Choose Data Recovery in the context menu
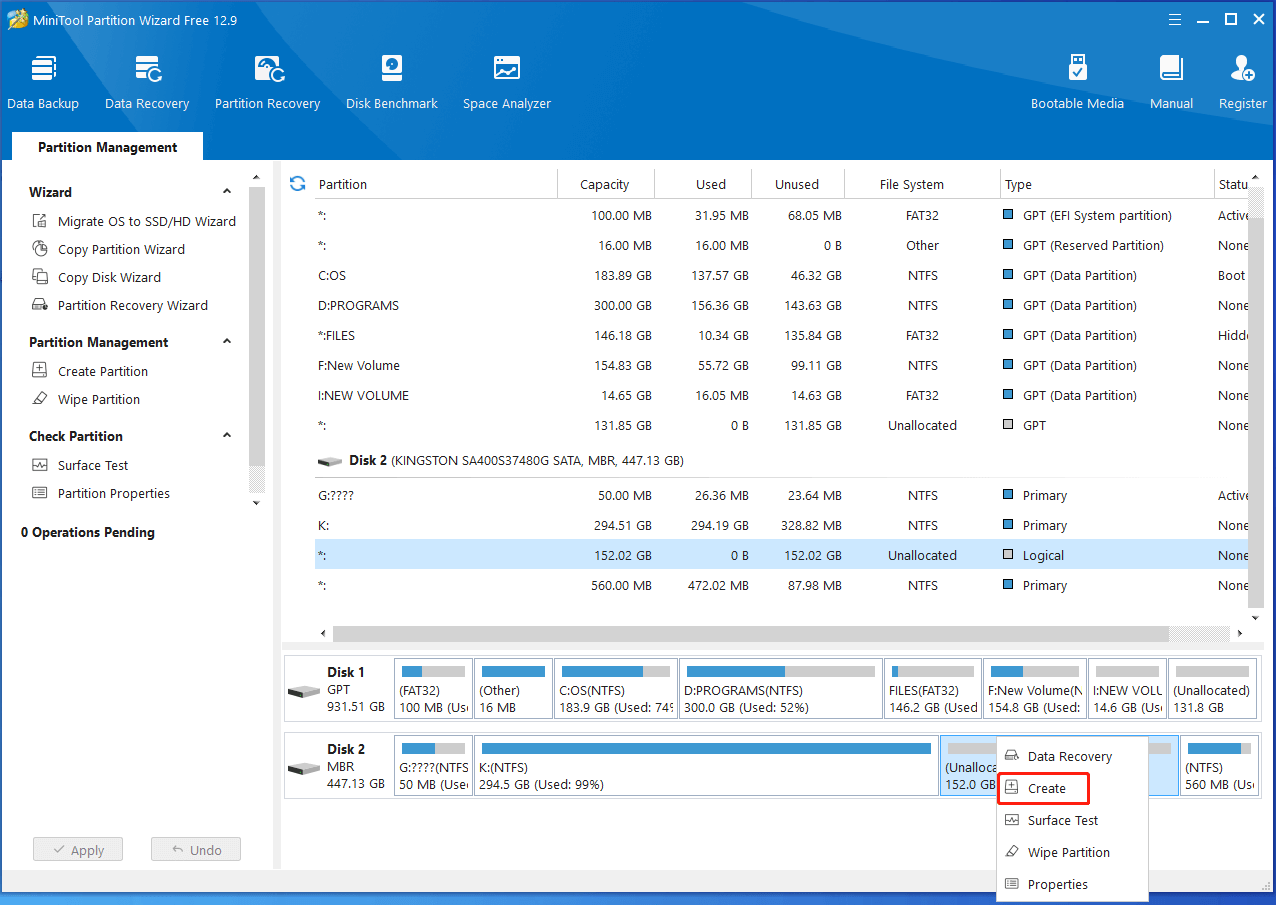The height and width of the screenshot is (905, 1276). pos(1072,756)
